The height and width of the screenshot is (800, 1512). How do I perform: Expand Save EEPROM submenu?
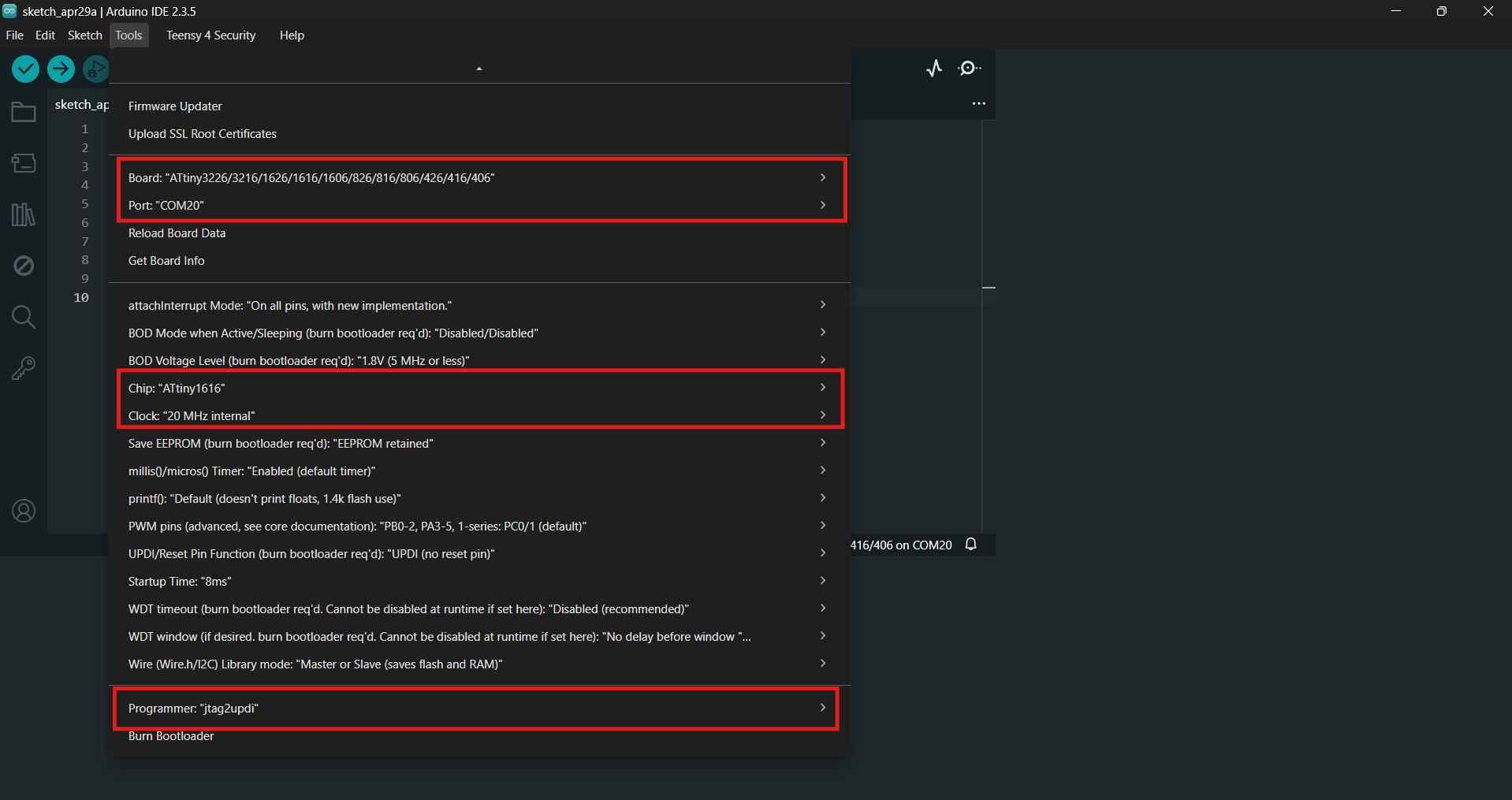pyautogui.click(x=479, y=444)
